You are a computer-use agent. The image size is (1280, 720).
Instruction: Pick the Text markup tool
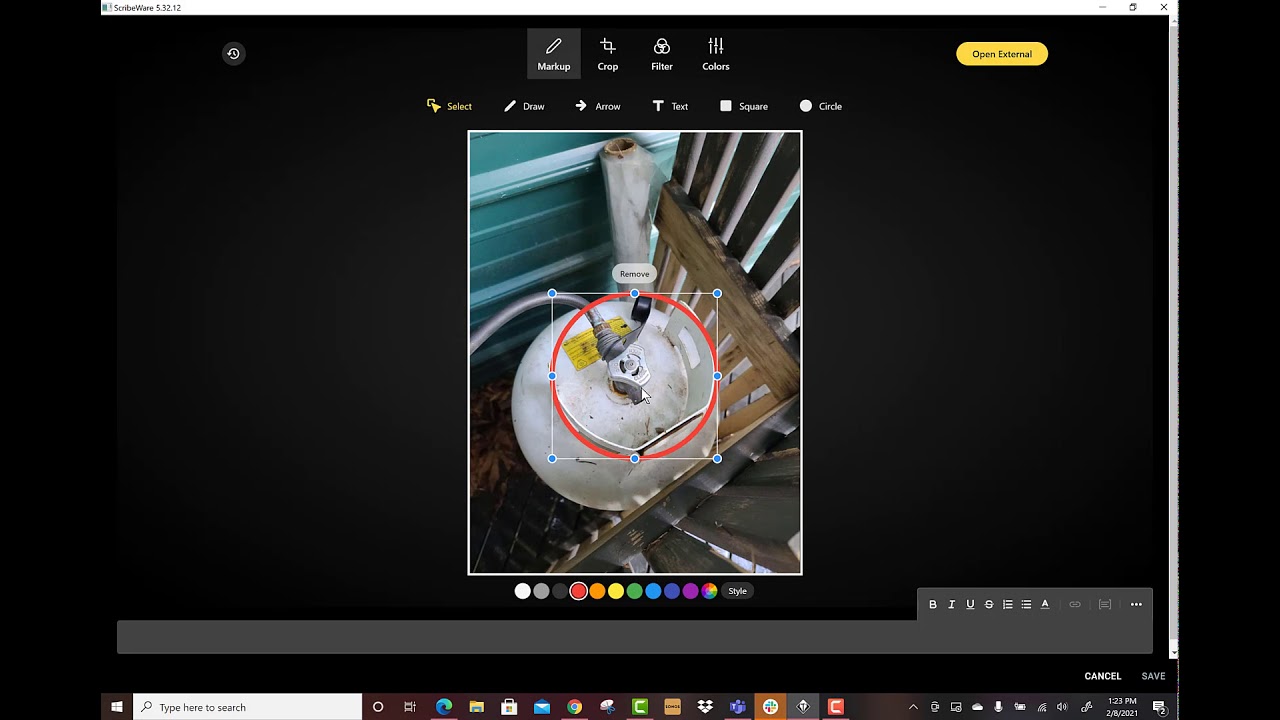(670, 106)
